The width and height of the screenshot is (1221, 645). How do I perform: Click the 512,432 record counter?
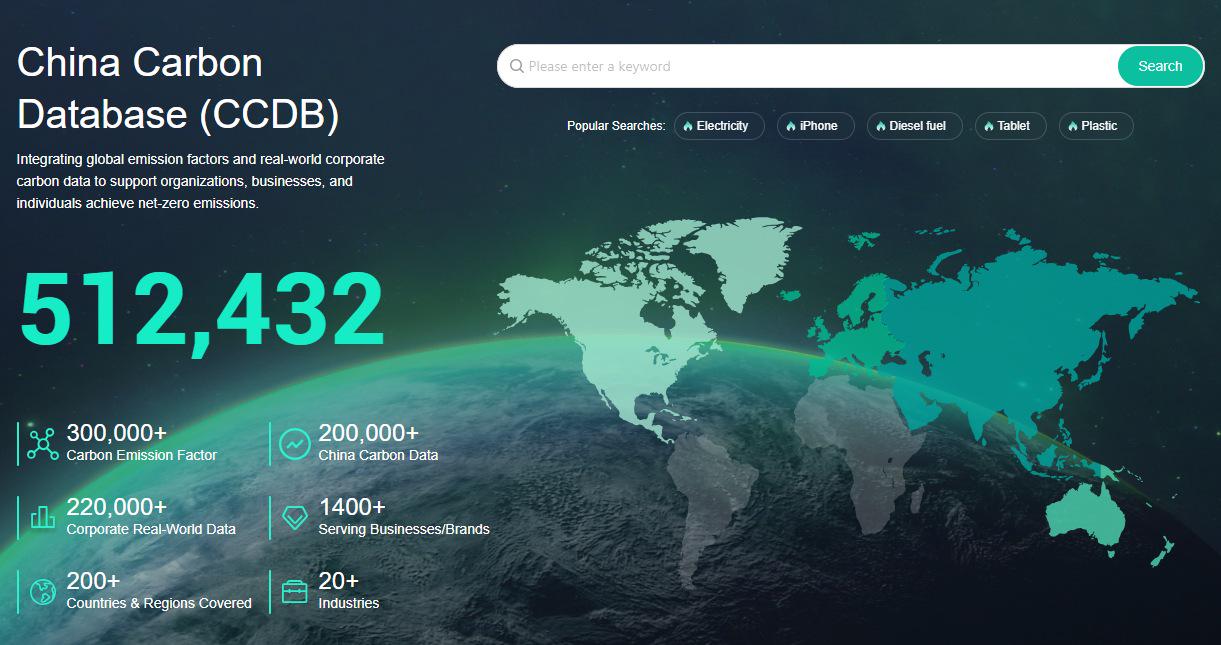click(202, 310)
